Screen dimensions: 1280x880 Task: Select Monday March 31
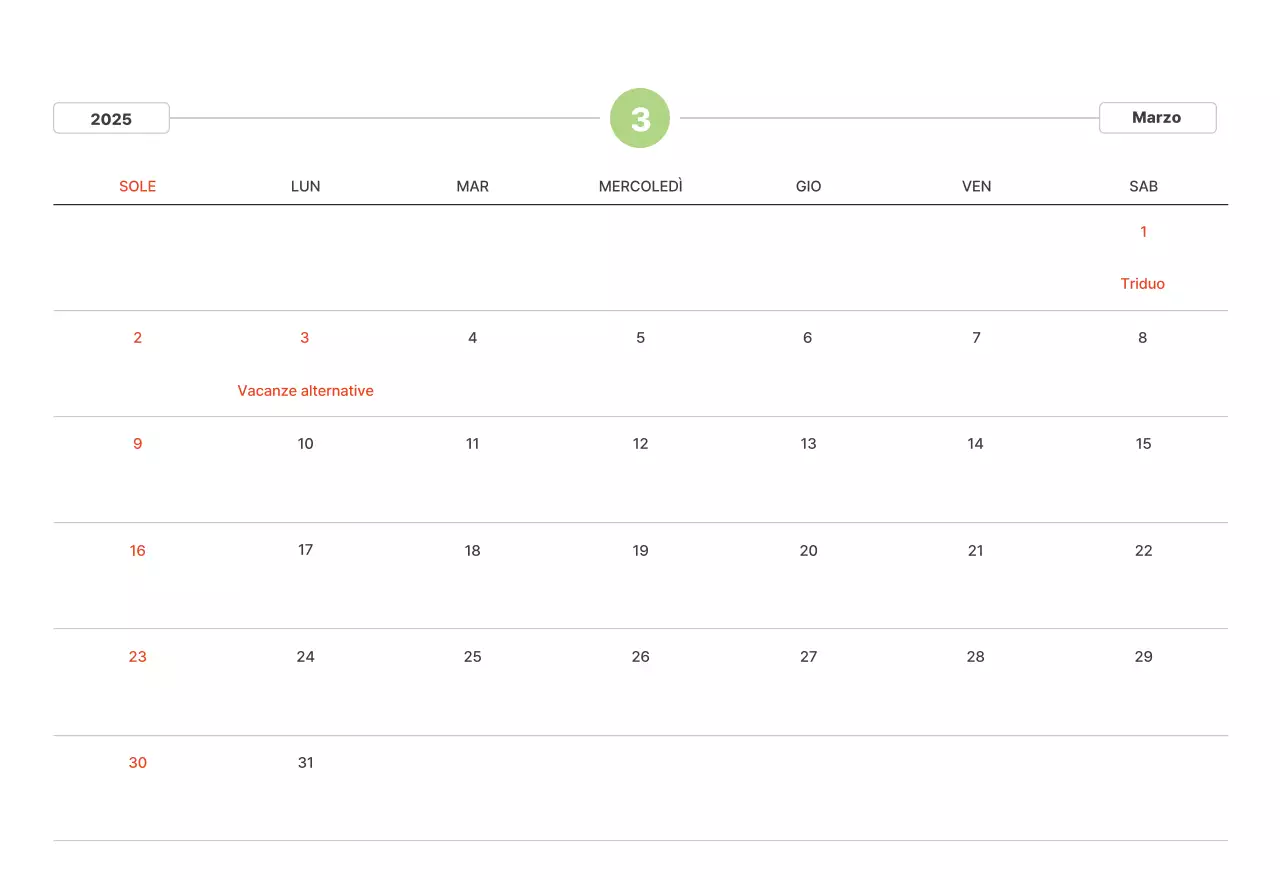pos(305,763)
